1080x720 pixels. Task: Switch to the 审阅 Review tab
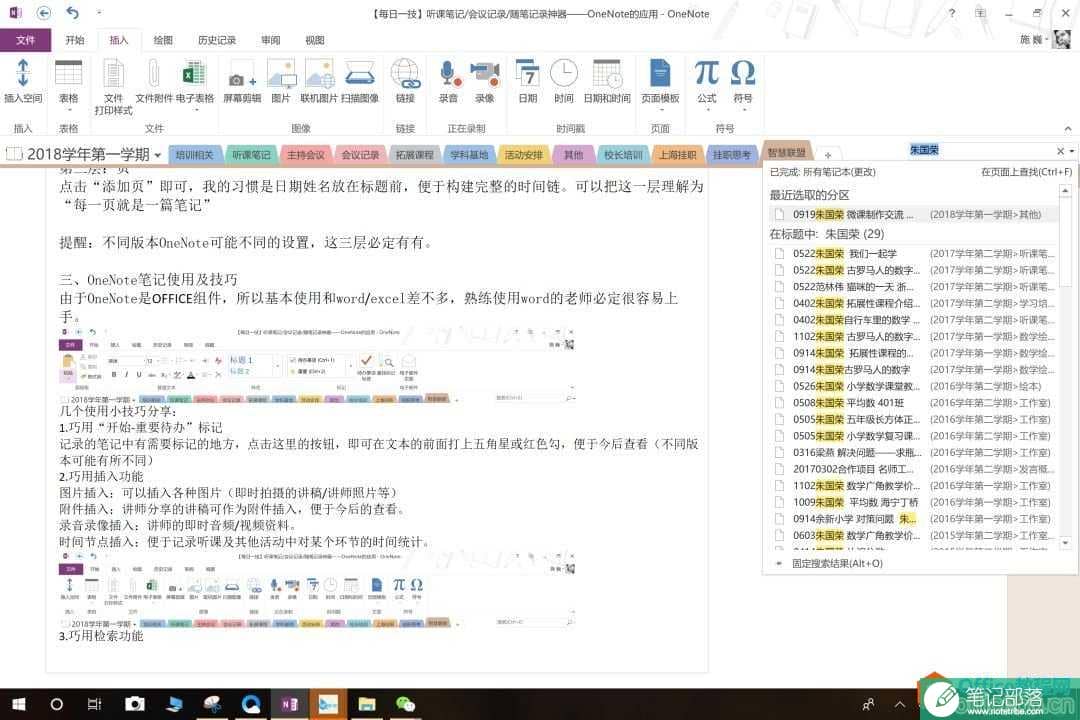tap(270, 40)
